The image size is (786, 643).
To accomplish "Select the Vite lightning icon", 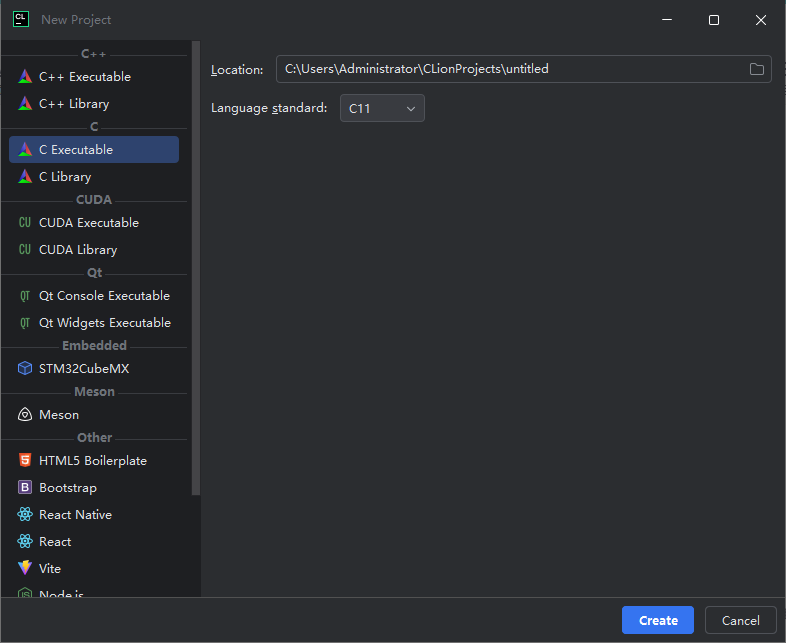I will [x=25, y=568].
